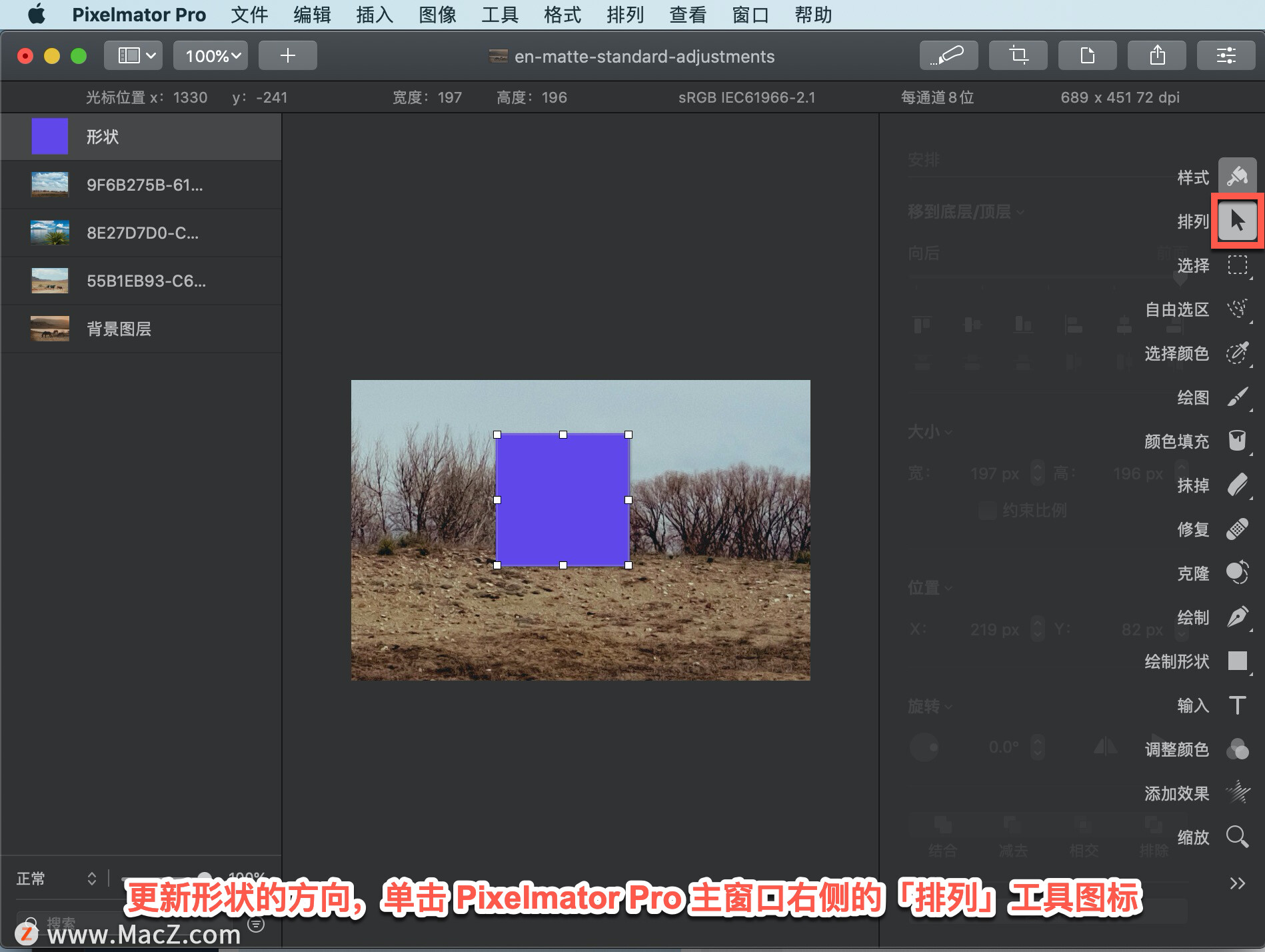Click the document page toolbar button

tap(1087, 55)
